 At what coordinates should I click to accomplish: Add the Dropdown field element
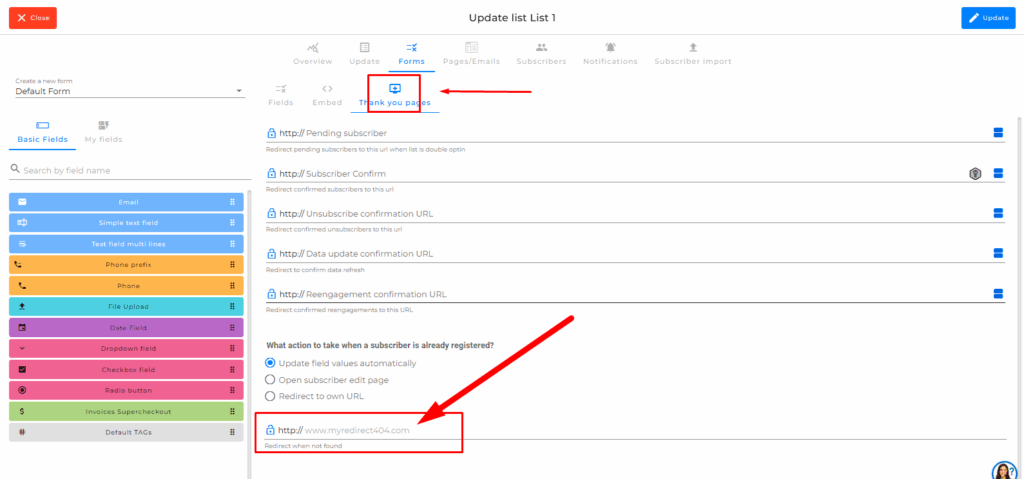(x=127, y=348)
